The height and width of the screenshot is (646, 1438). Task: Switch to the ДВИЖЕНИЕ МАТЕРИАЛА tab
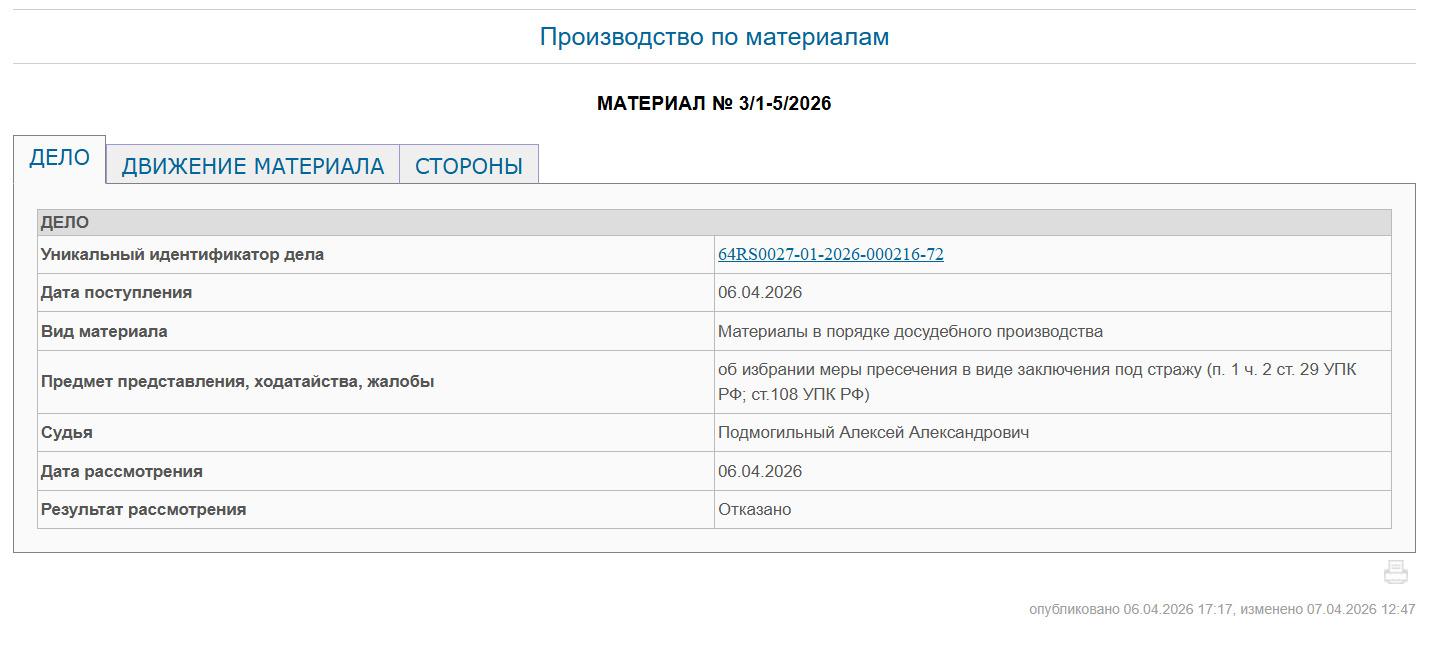(252, 166)
